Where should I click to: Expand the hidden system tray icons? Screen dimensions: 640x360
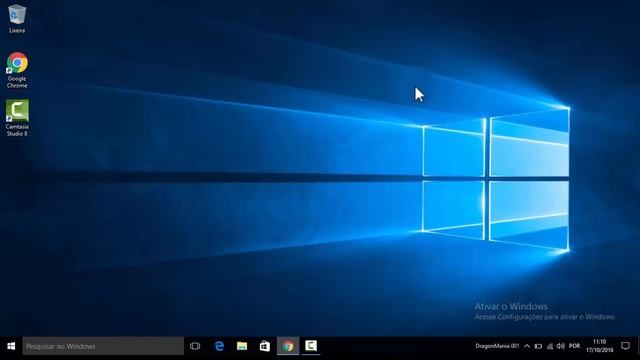pos(527,346)
